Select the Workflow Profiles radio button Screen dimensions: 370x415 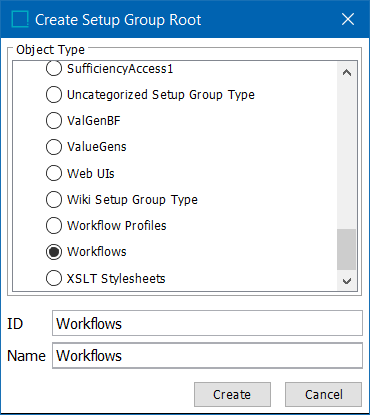coord(54,226)
